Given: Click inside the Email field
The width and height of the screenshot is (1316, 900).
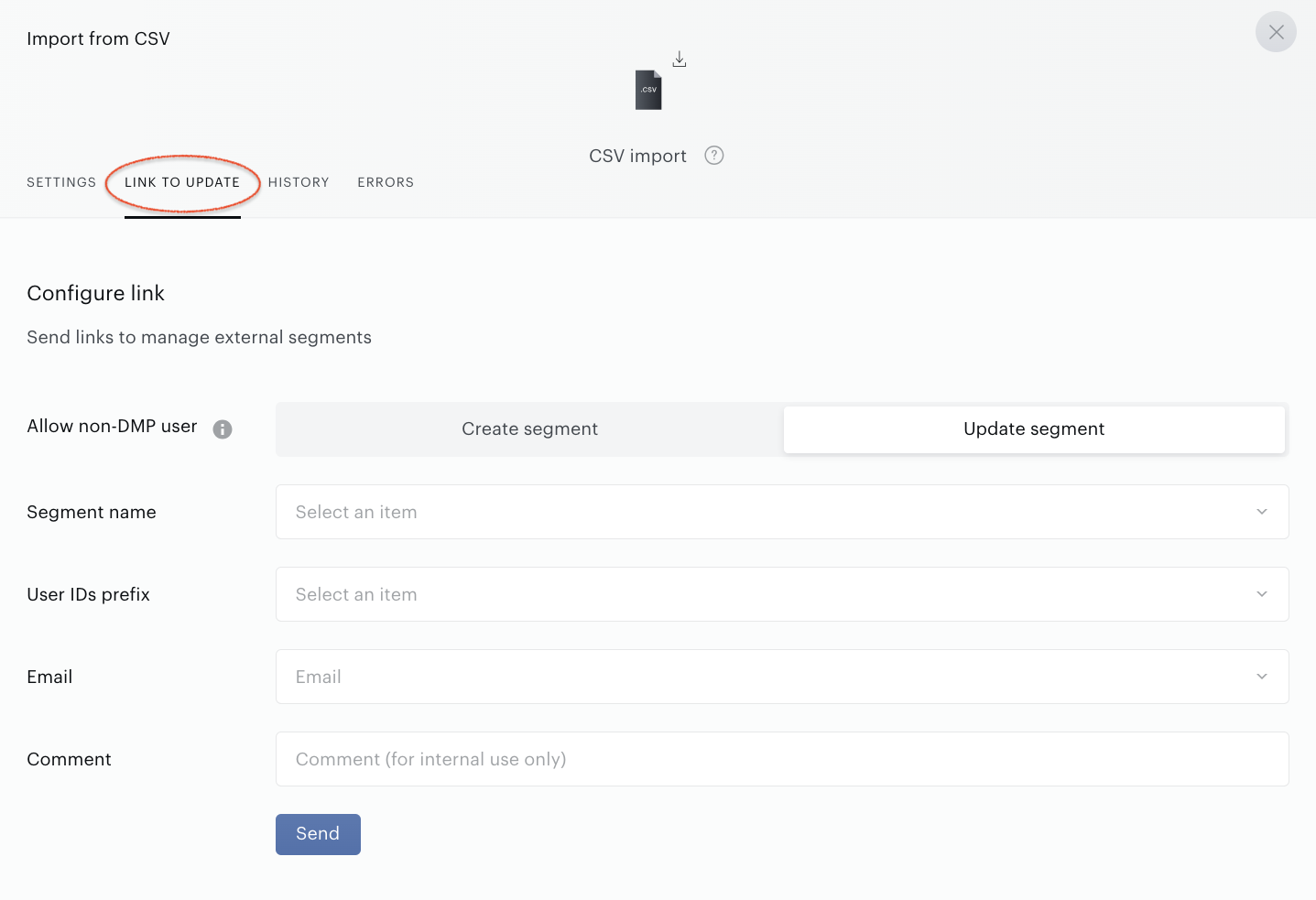Looking at the screenshot, I should (782, 677).
